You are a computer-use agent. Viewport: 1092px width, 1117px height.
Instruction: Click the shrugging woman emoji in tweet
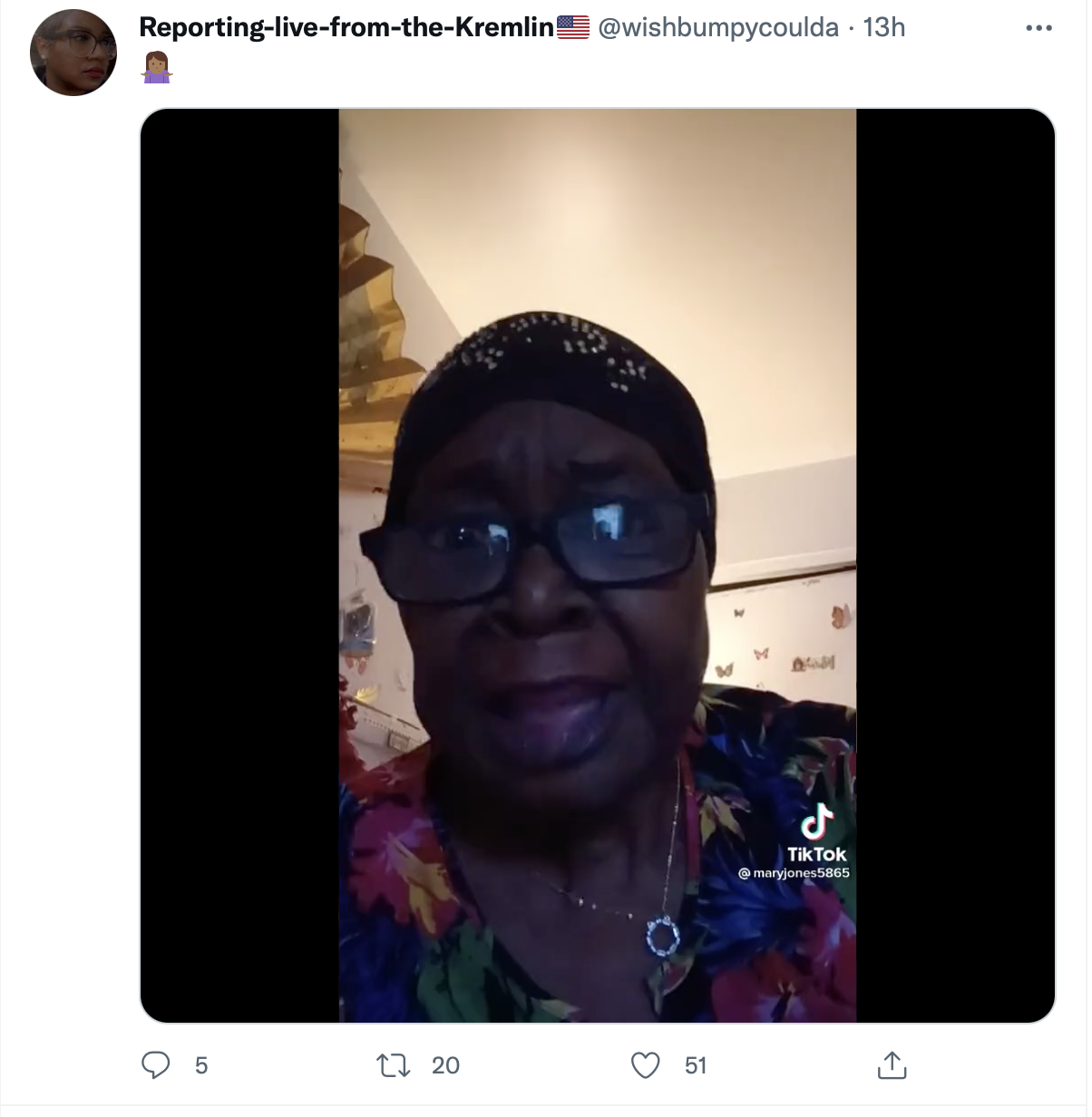tap(157, 68)
